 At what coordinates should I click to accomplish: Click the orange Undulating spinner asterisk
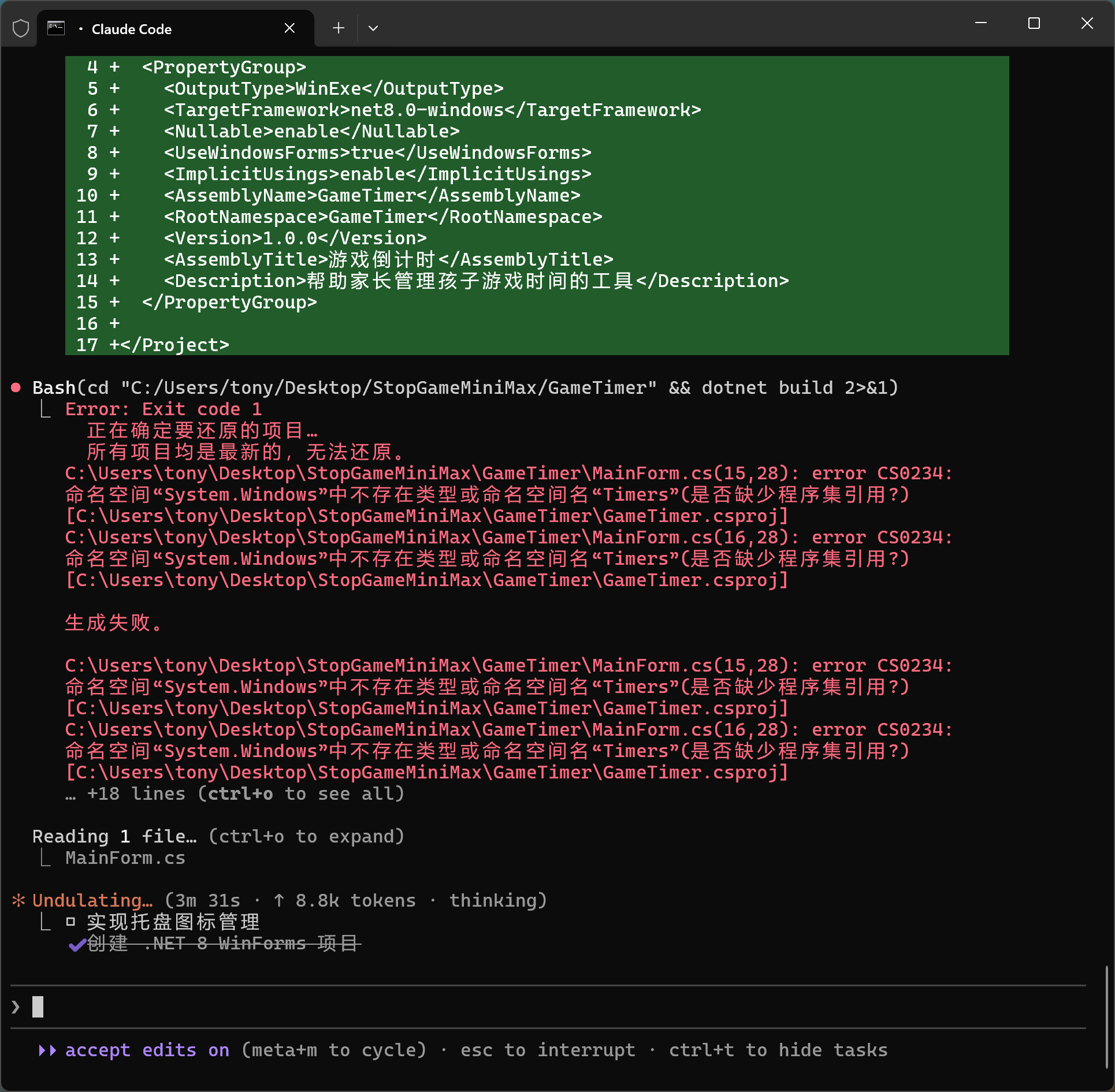(x=18, y=900)
